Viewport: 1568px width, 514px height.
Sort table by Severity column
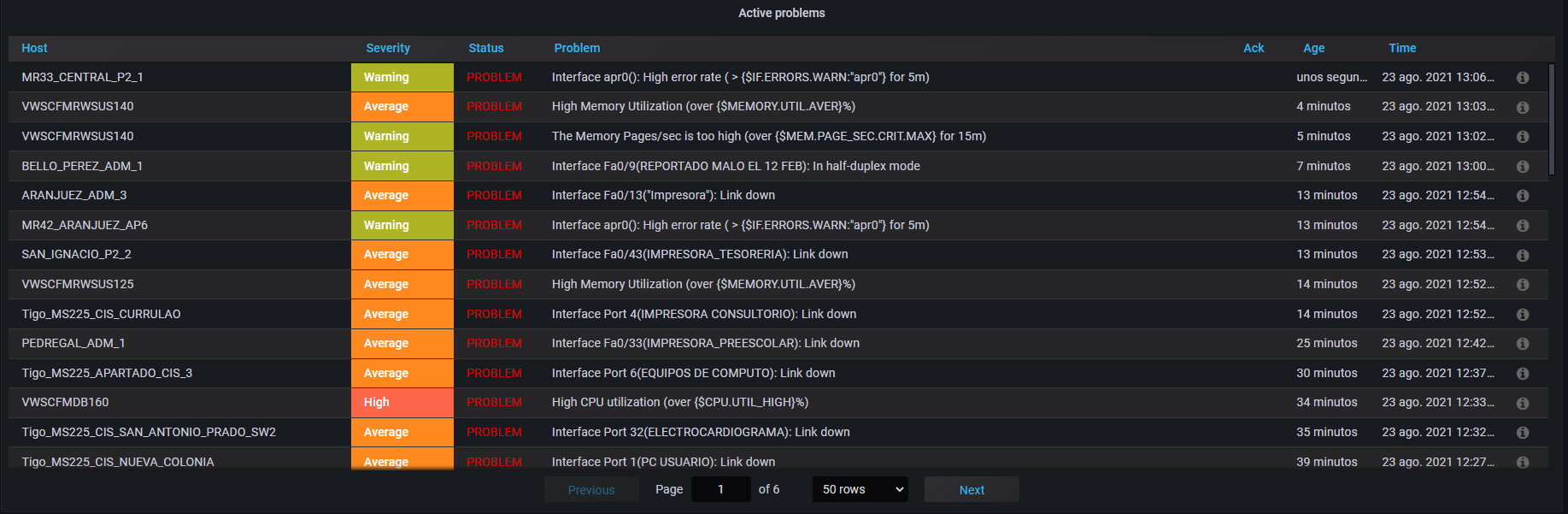coord(388,48)
